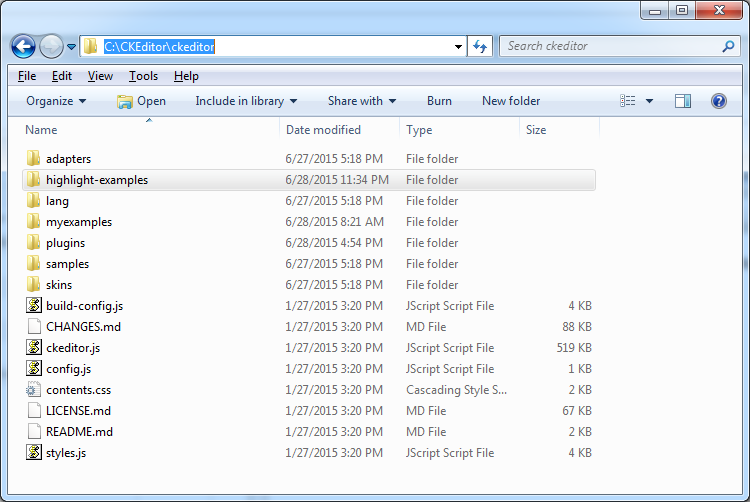Click the README.md file icon

(34, 432)
